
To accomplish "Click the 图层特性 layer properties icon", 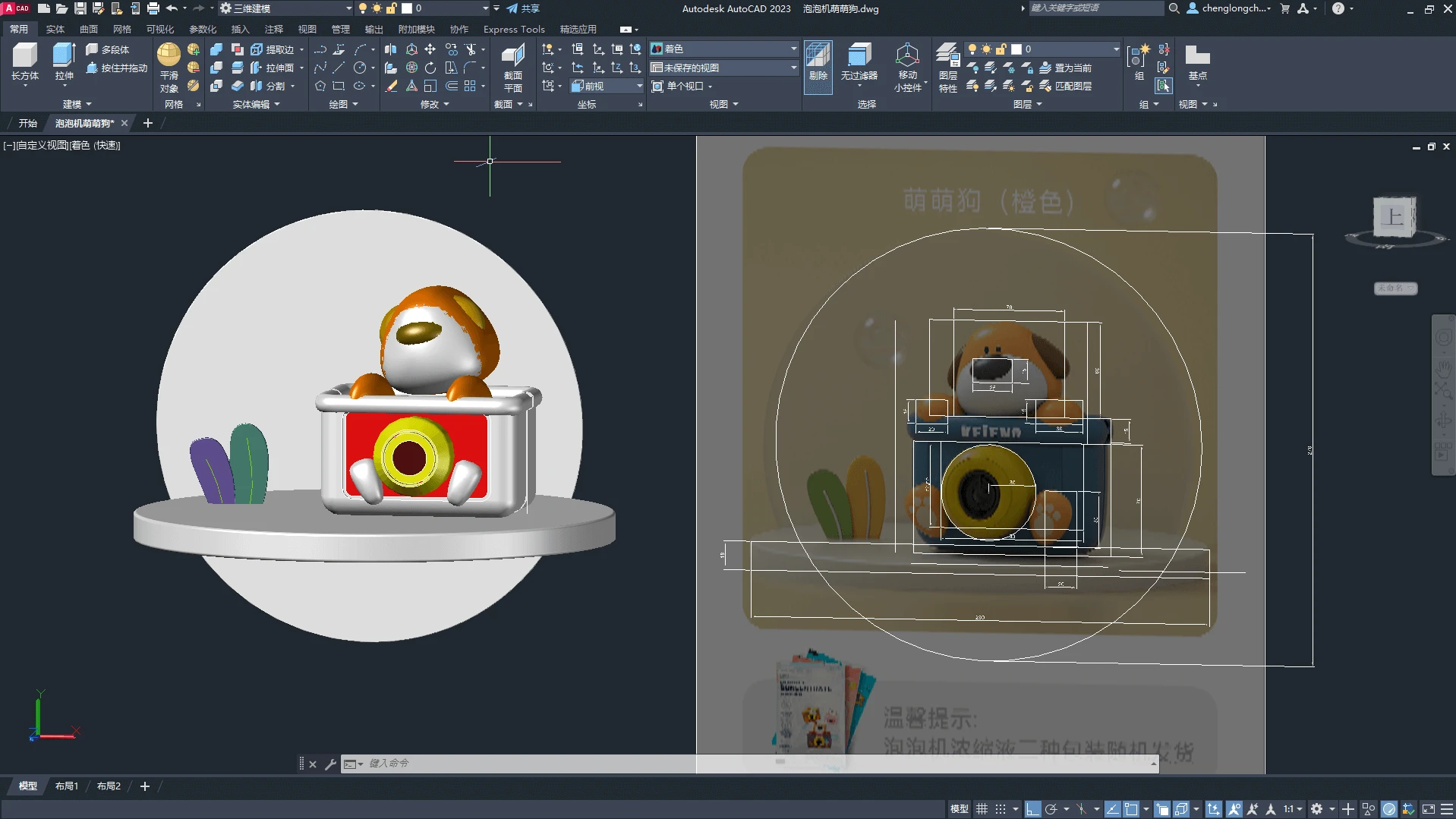I will 947,67.
